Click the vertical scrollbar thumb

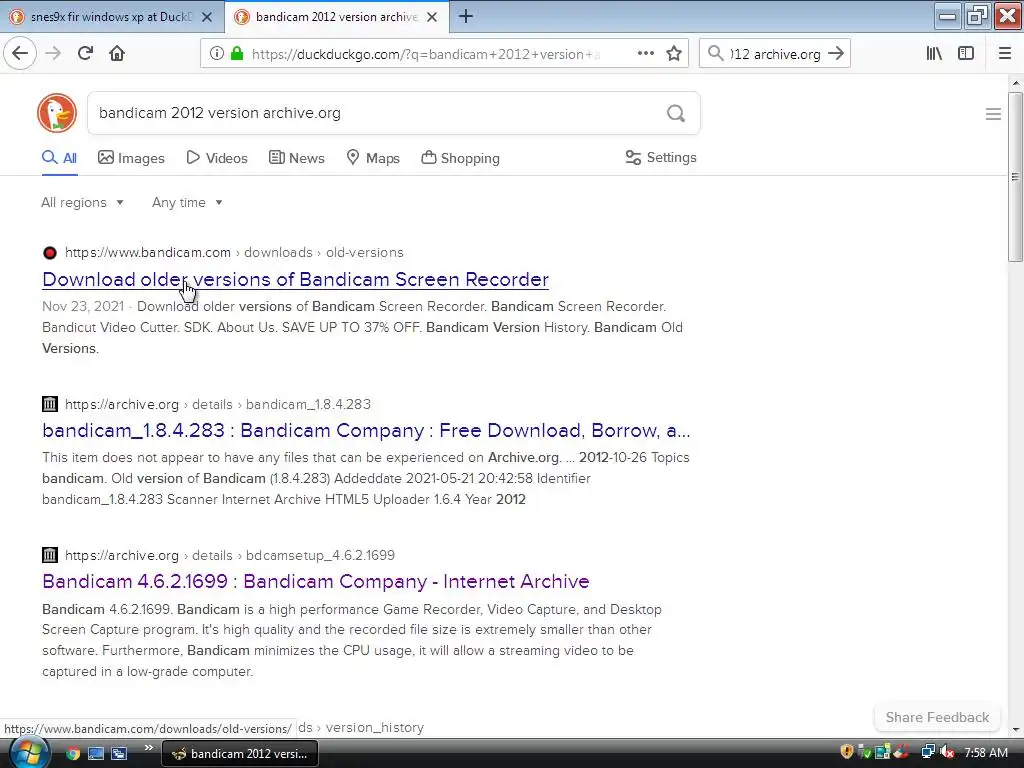(x=1015, y=178)
